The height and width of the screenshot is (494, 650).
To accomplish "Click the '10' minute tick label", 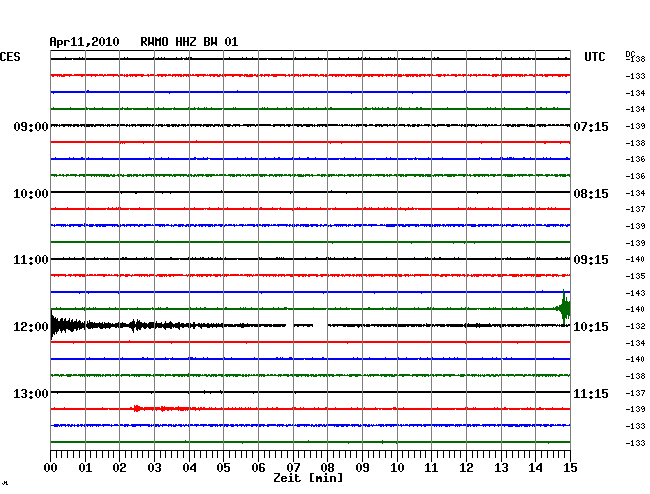I will [397, 468].
